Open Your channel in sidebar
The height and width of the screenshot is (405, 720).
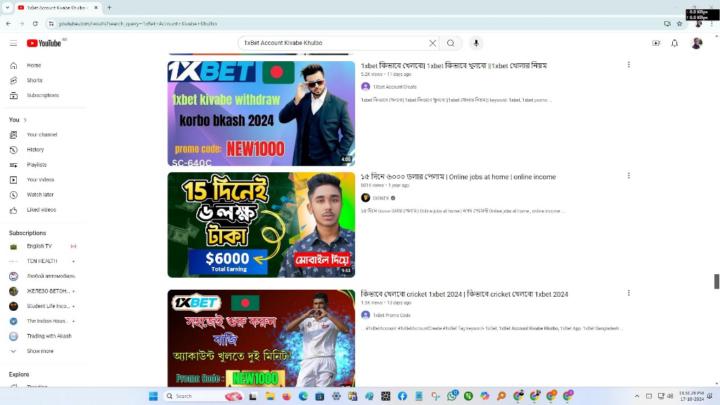click(44, 135)
